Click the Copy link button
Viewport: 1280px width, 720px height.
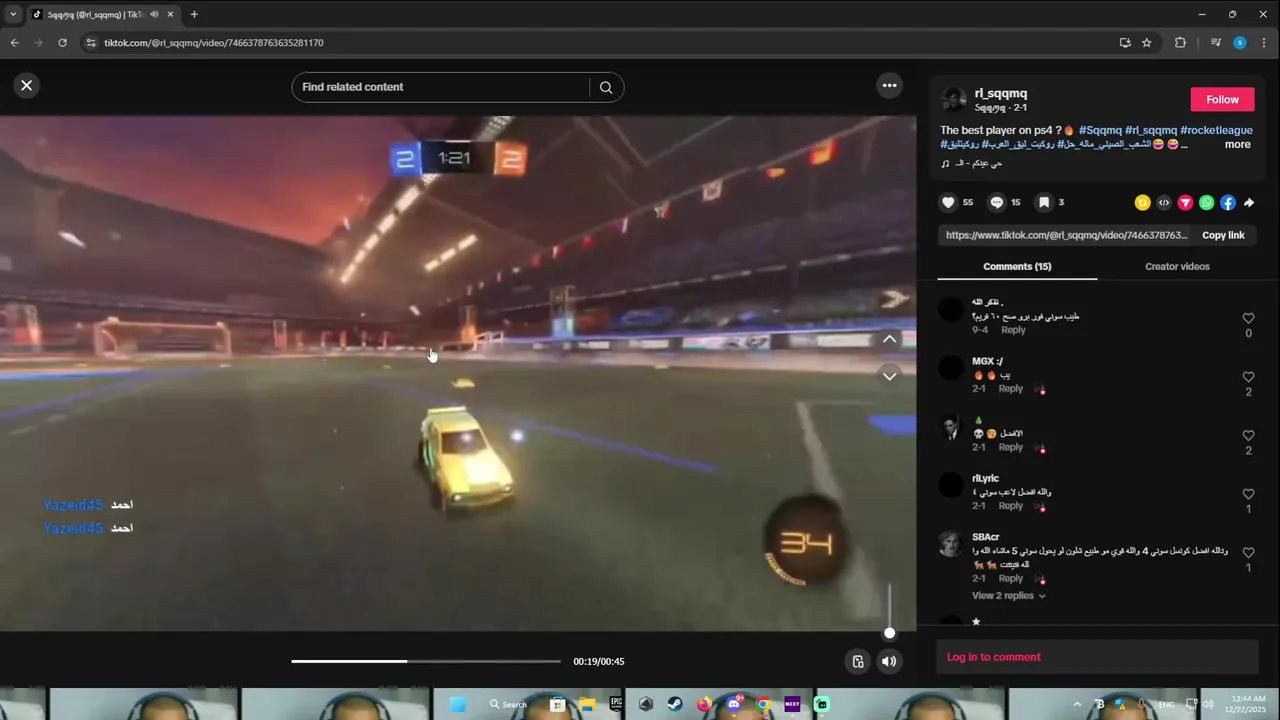click(1223, 235)
